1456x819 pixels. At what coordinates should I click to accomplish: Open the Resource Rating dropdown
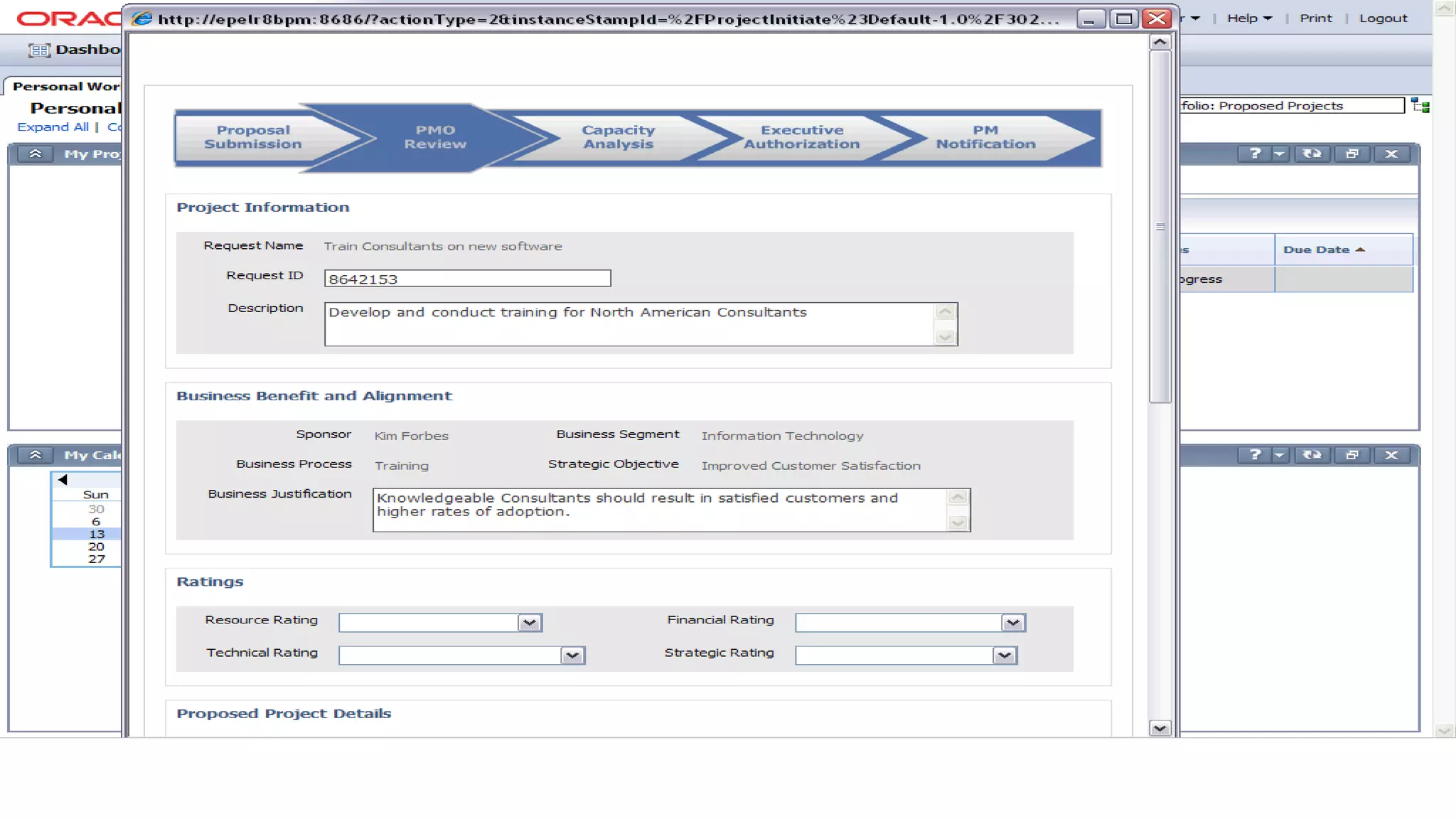(x=529, y=623)
